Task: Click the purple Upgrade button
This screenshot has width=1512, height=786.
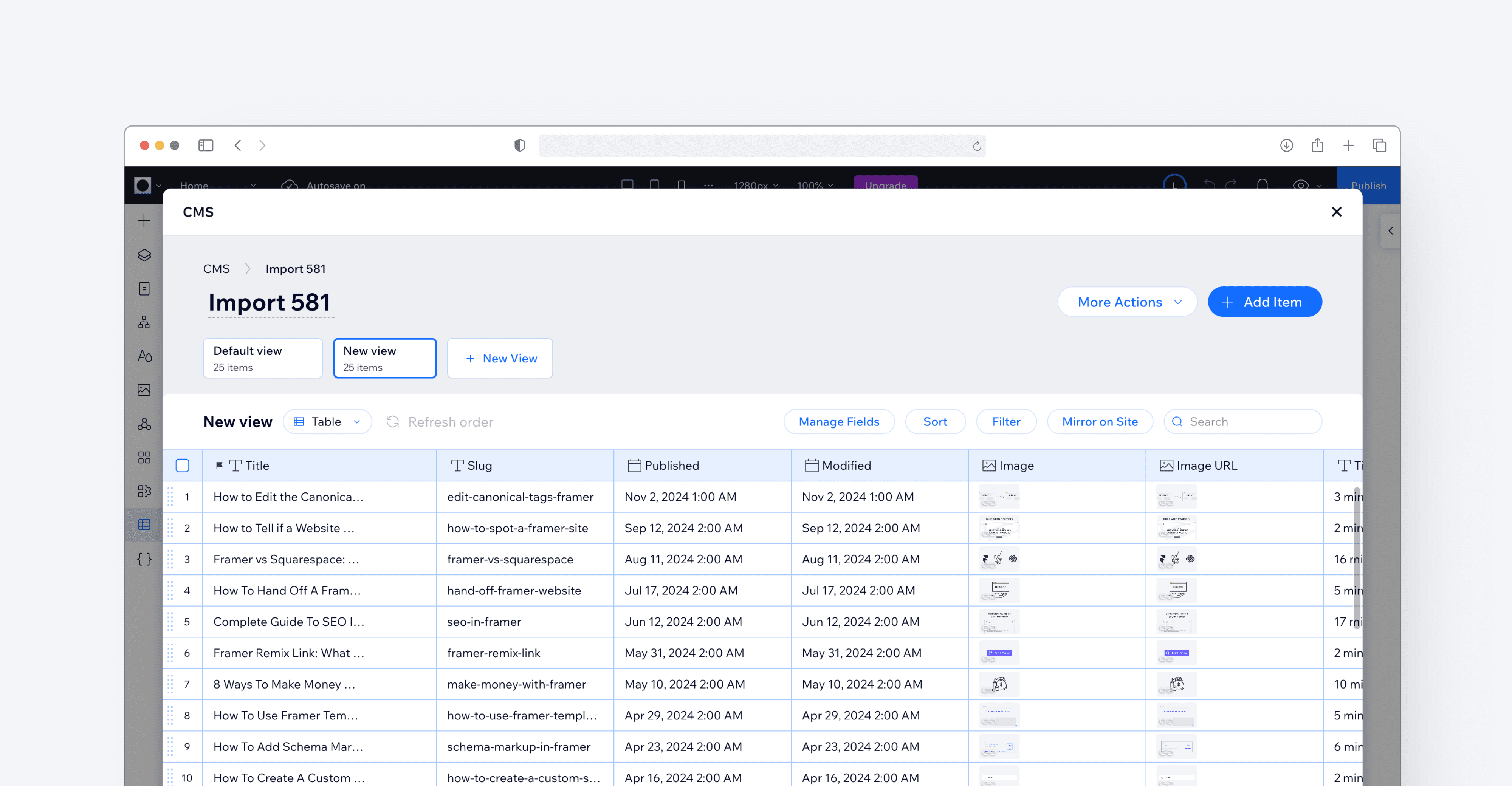Action: [x=885, y=183]
